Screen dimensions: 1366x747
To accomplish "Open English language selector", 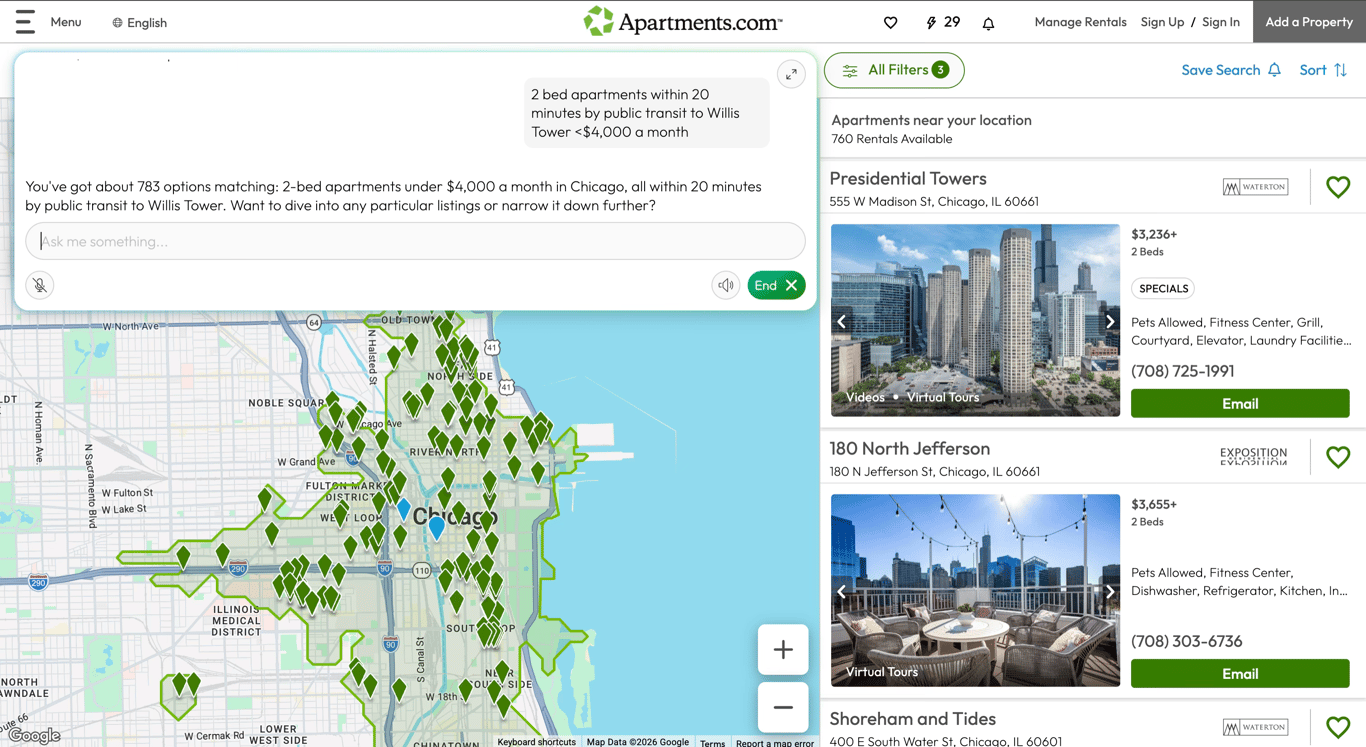I will point(140,22).
